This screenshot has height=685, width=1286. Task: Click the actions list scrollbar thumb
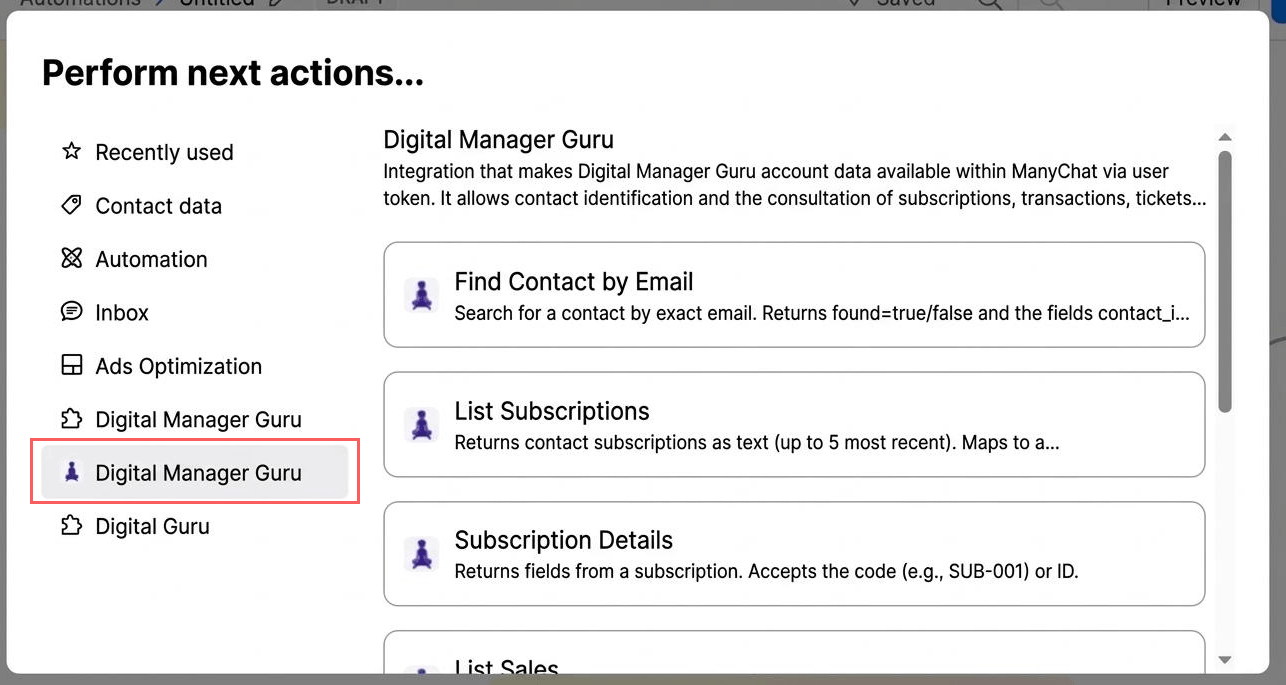(x=1225, y=281)
